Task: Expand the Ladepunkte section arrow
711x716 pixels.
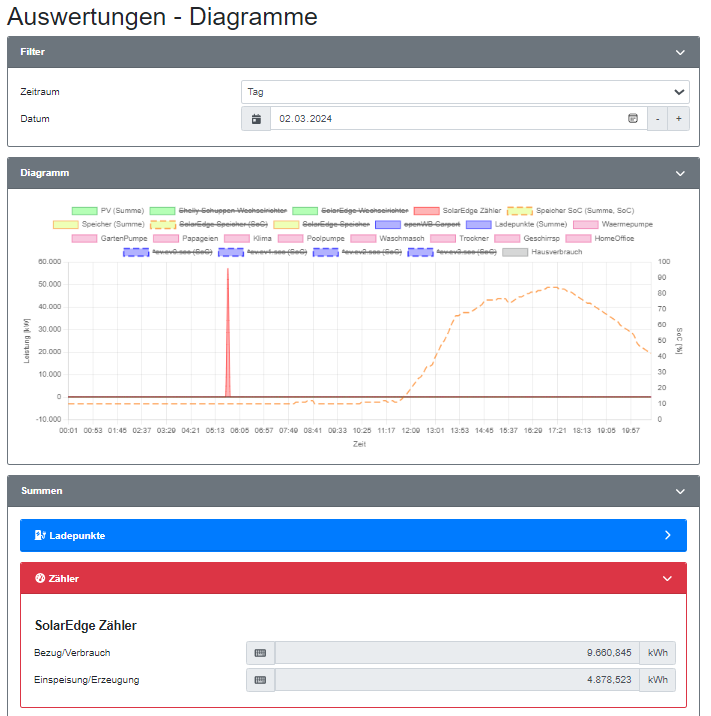Action: point(668,535)
